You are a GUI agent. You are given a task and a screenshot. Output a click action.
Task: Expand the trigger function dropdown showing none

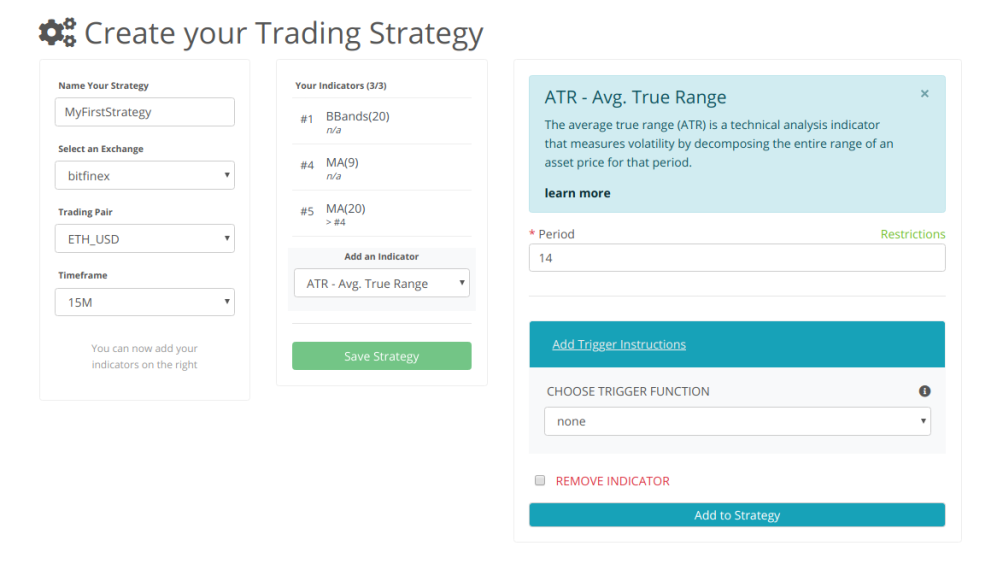pos(737,421)
